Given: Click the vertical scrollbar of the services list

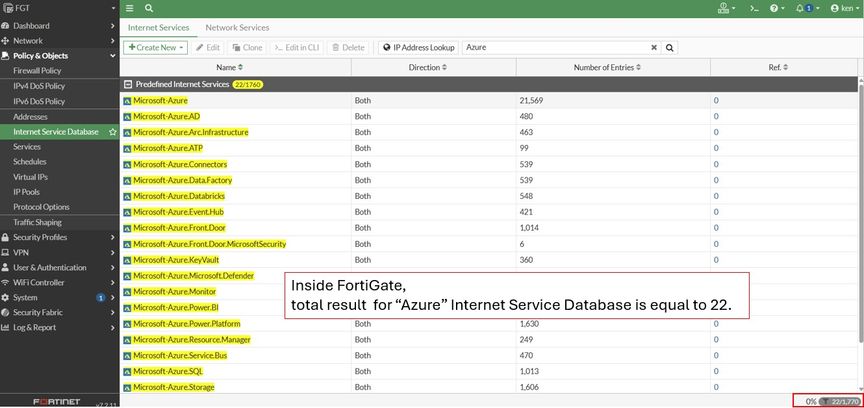Looking at the screenshot, I should [x=859, y=200].
